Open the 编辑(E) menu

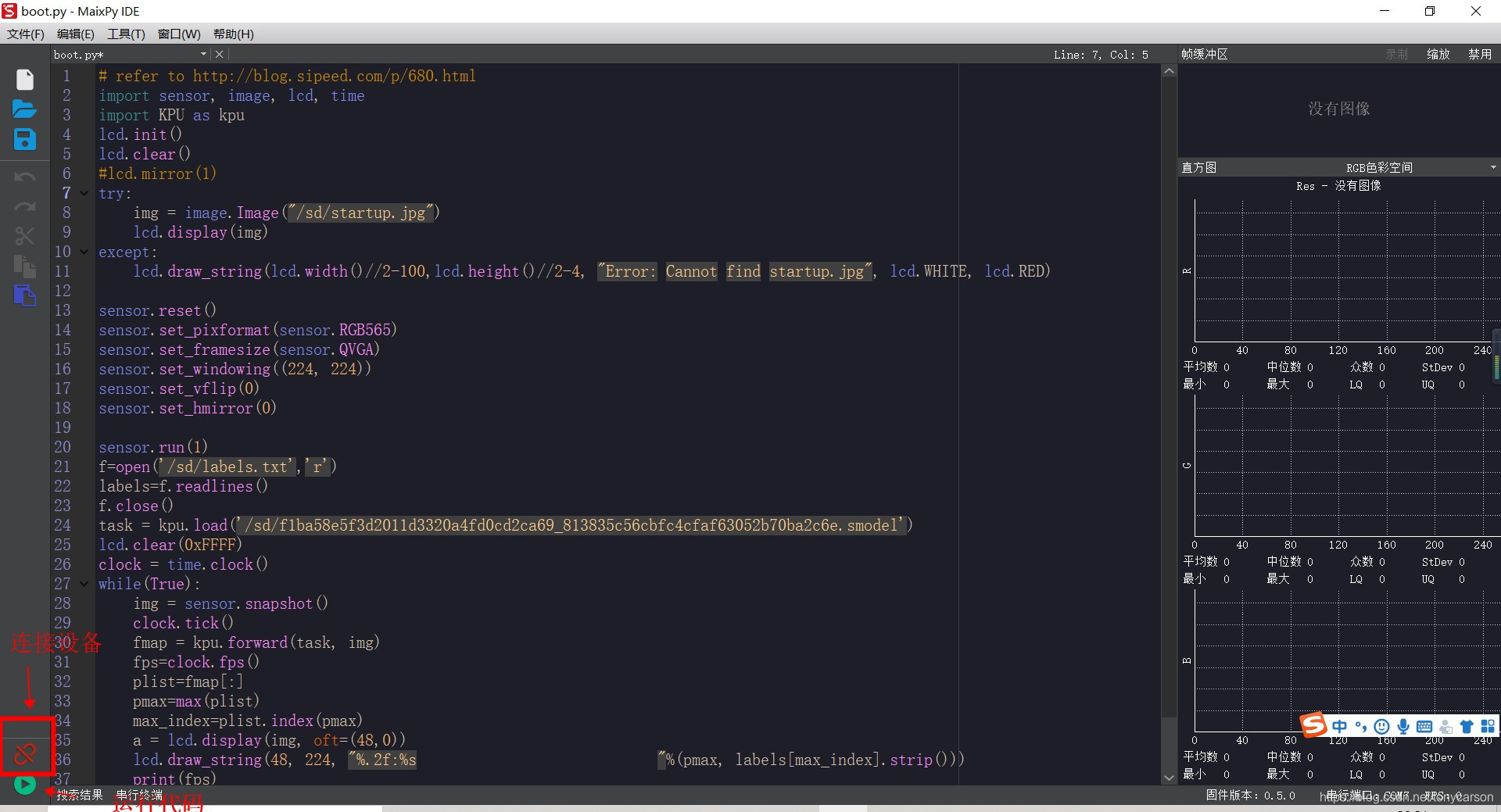tap(75, 34)
